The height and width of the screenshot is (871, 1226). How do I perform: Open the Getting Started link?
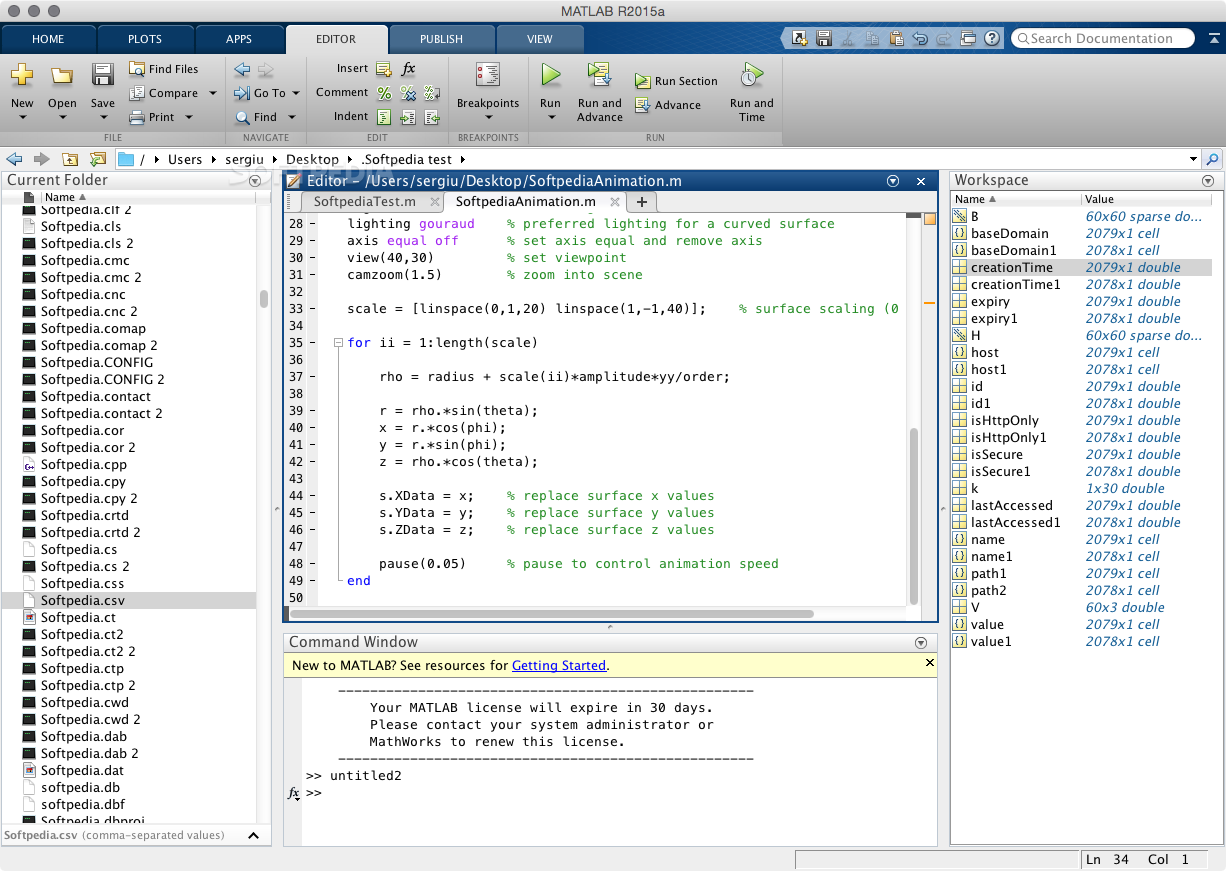(558, 665)
